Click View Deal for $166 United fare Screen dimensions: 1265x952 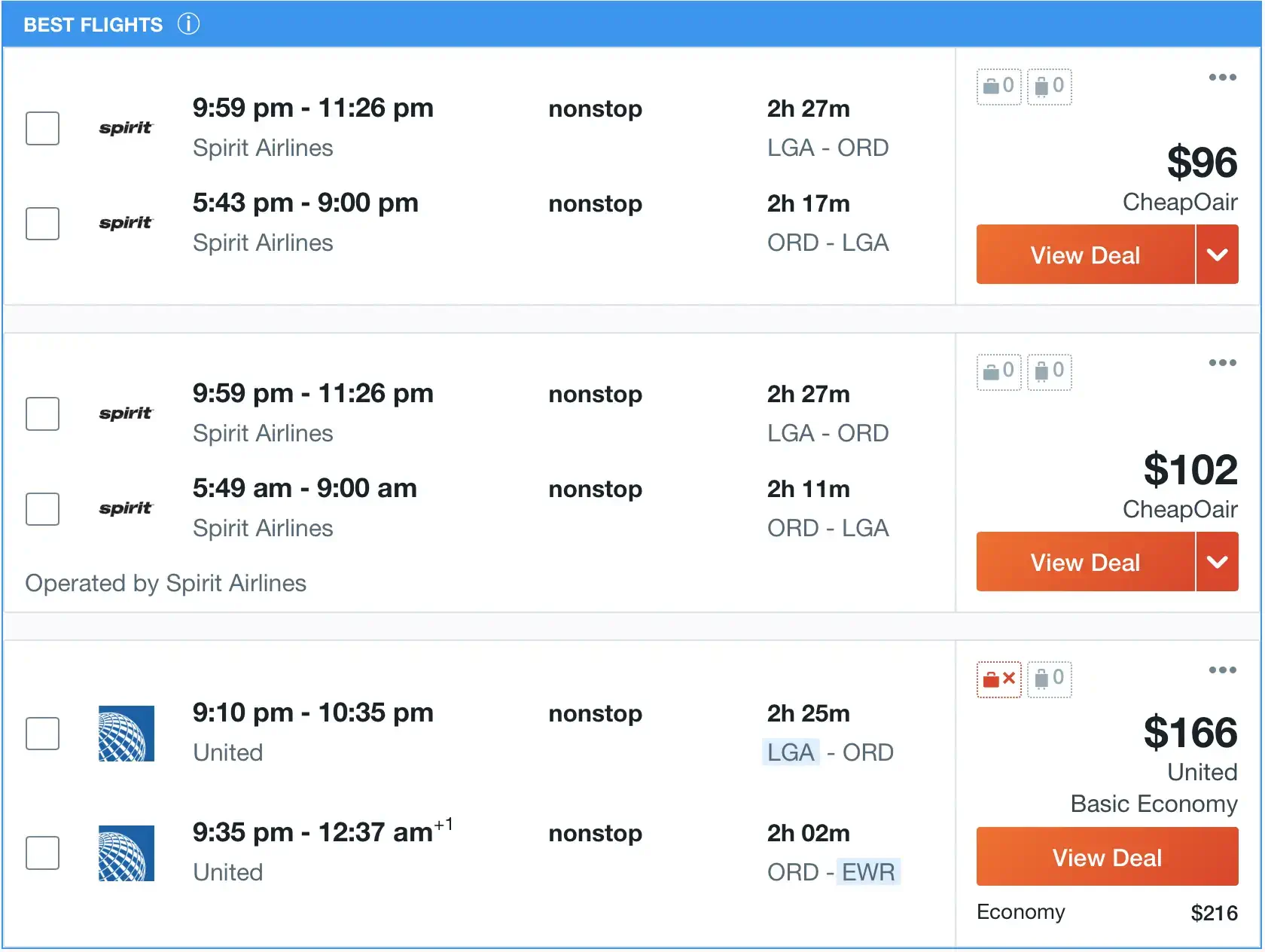click(1106, 857)
